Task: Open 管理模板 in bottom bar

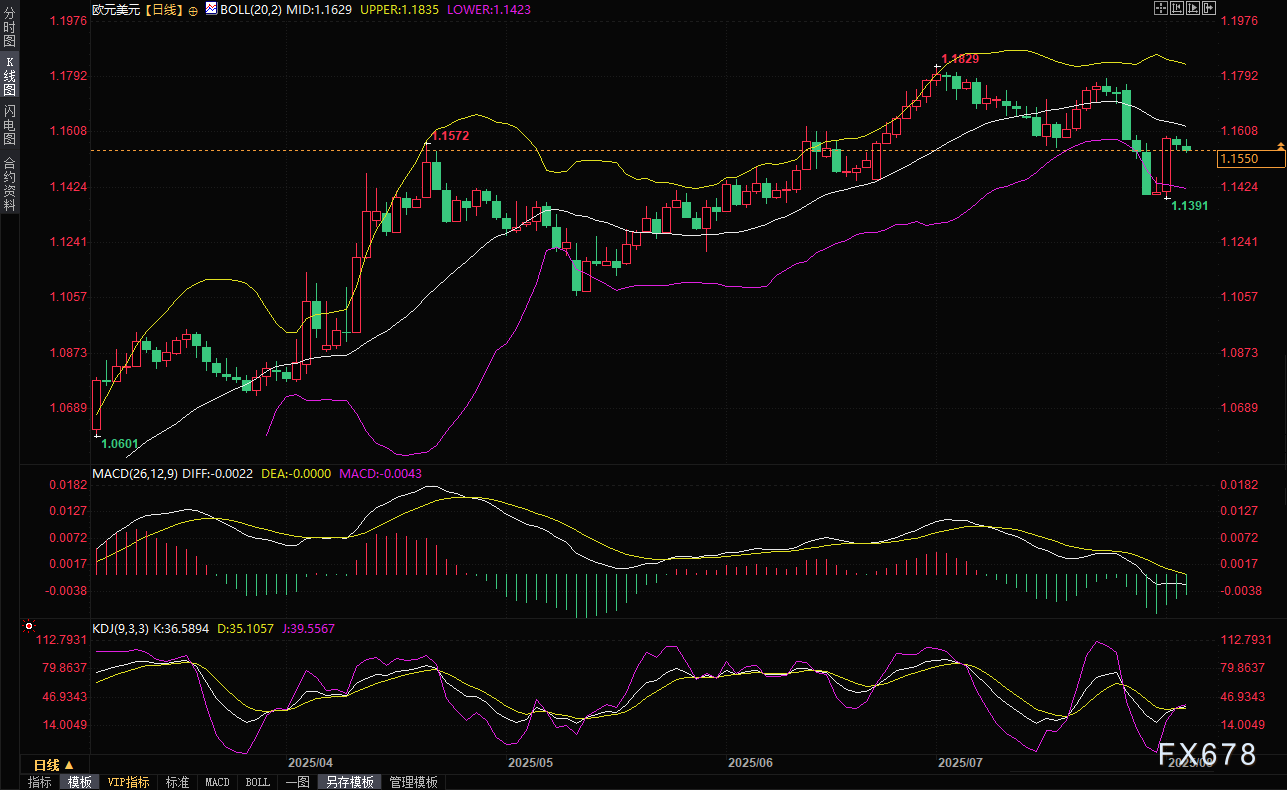Action: click(413, 782)
